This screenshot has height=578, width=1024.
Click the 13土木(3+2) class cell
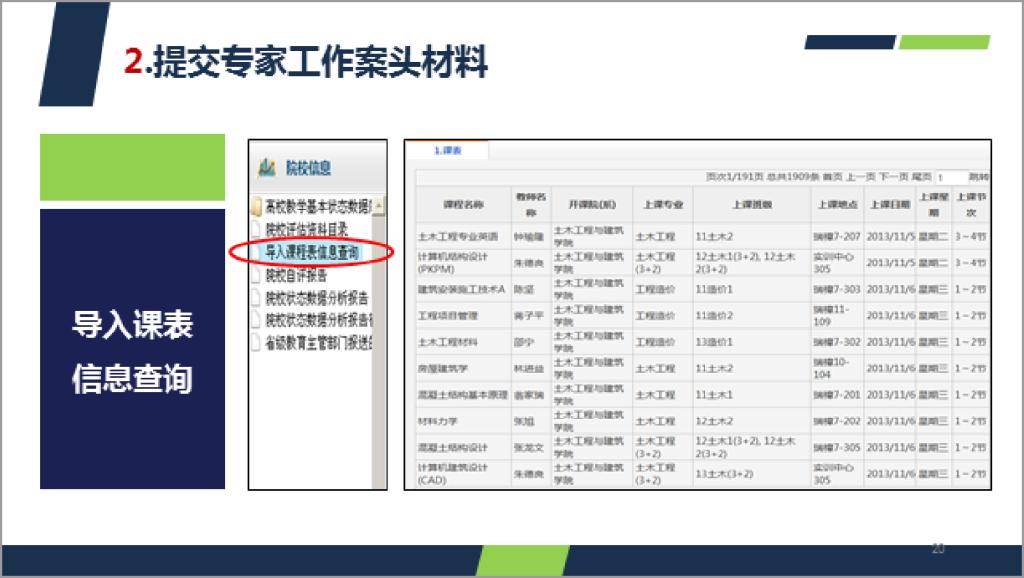point(752,474)
